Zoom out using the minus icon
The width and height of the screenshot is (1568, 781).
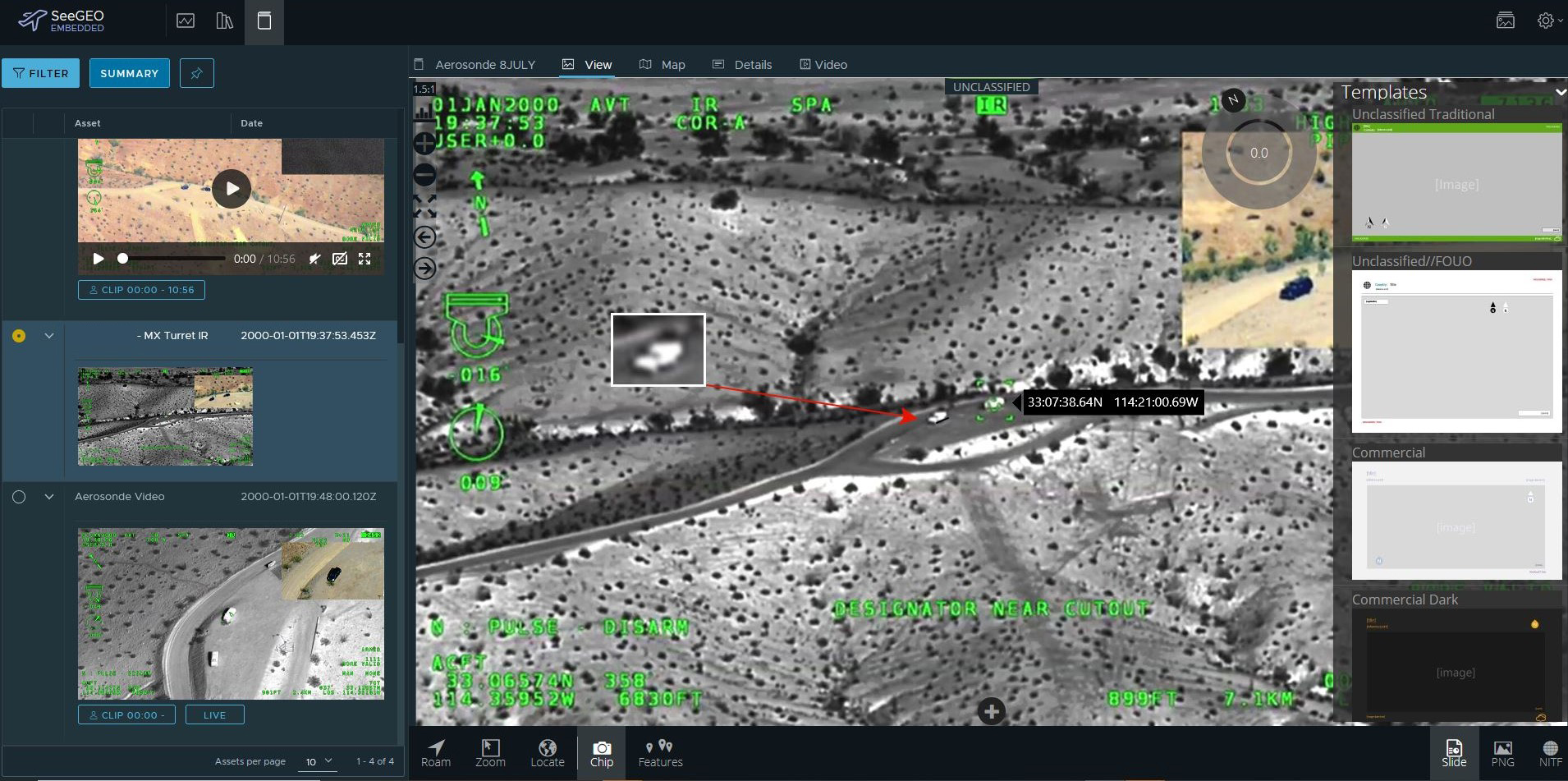click(424, 174)
